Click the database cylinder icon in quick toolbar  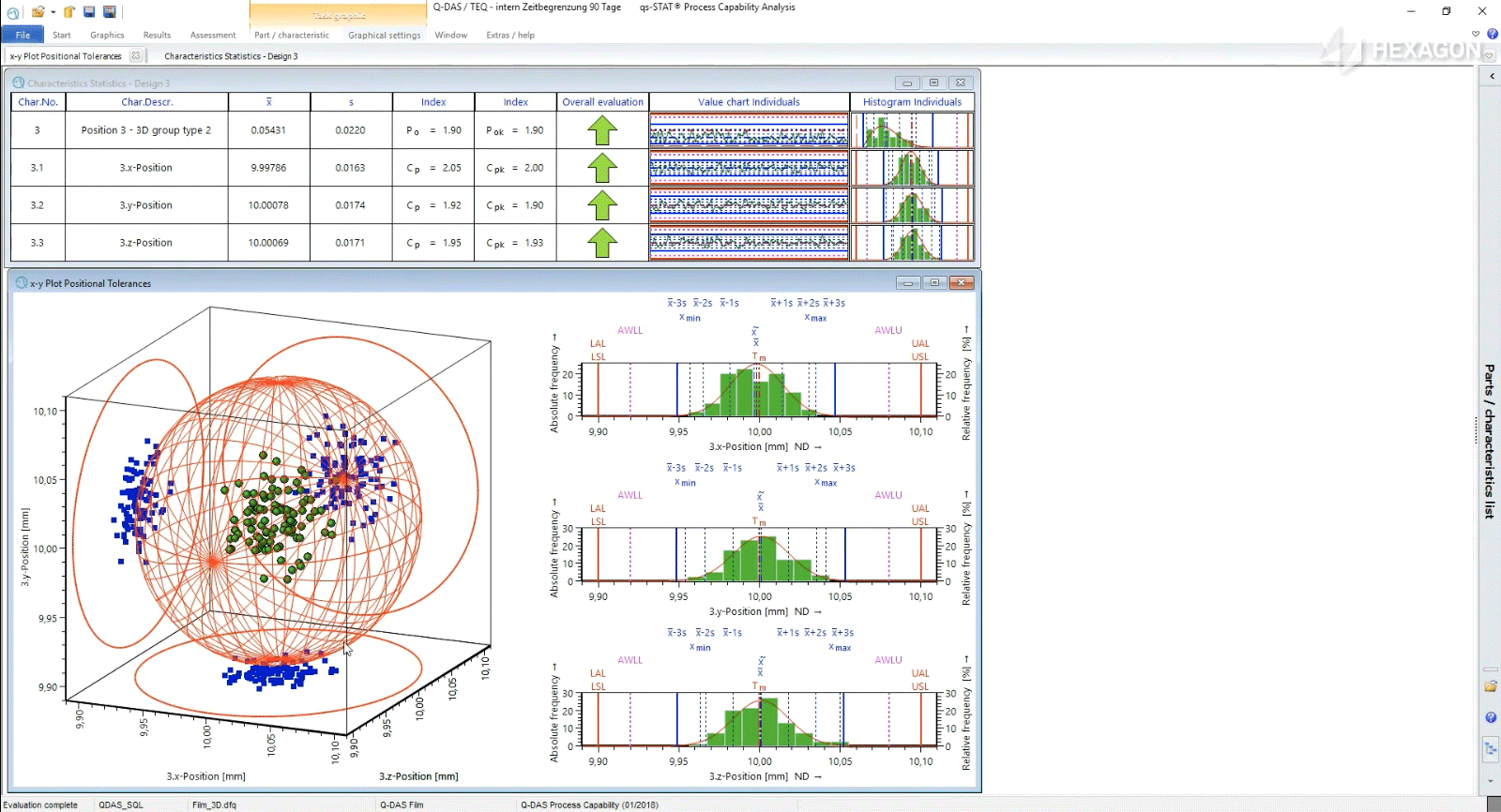click(69, 12)
